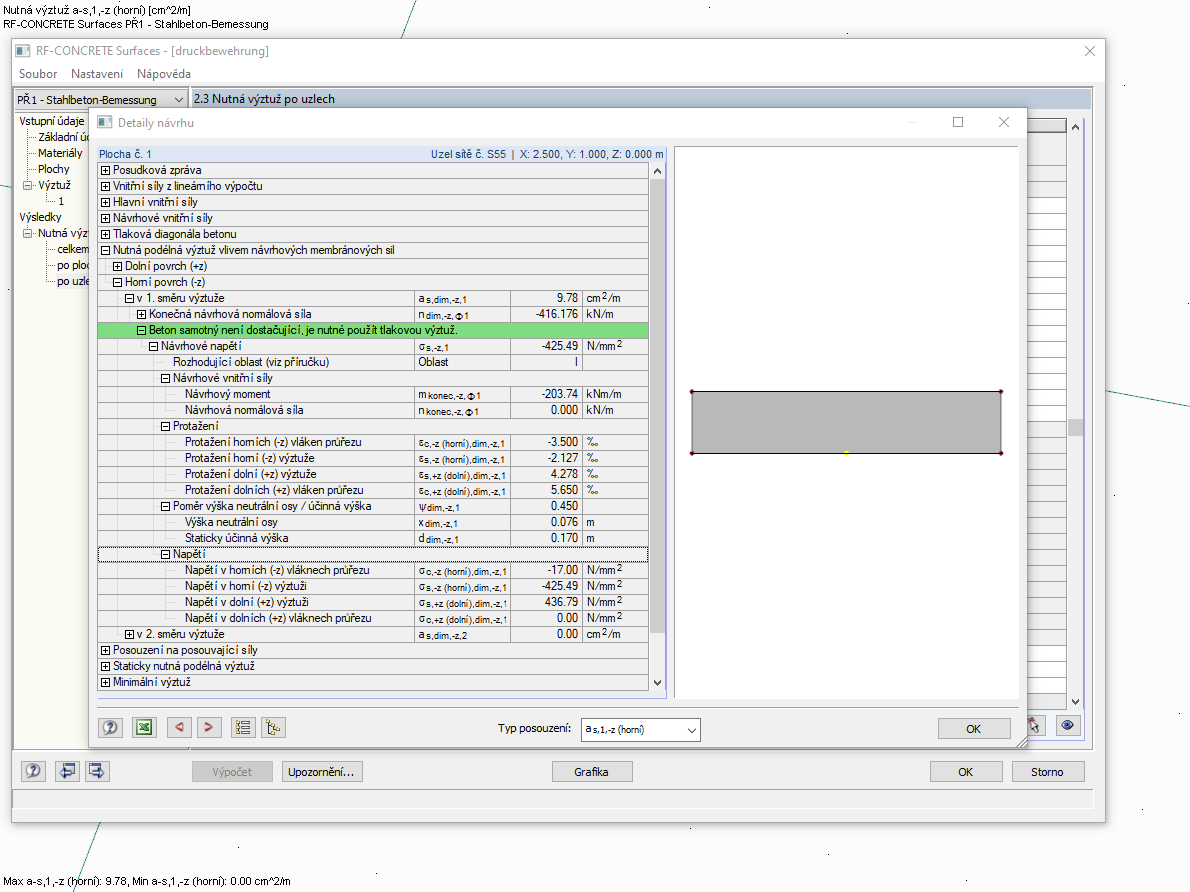Close the RF-CONCRETE Surfaces window
This screenshot has height=892, width=1190.
(1090, 51)
